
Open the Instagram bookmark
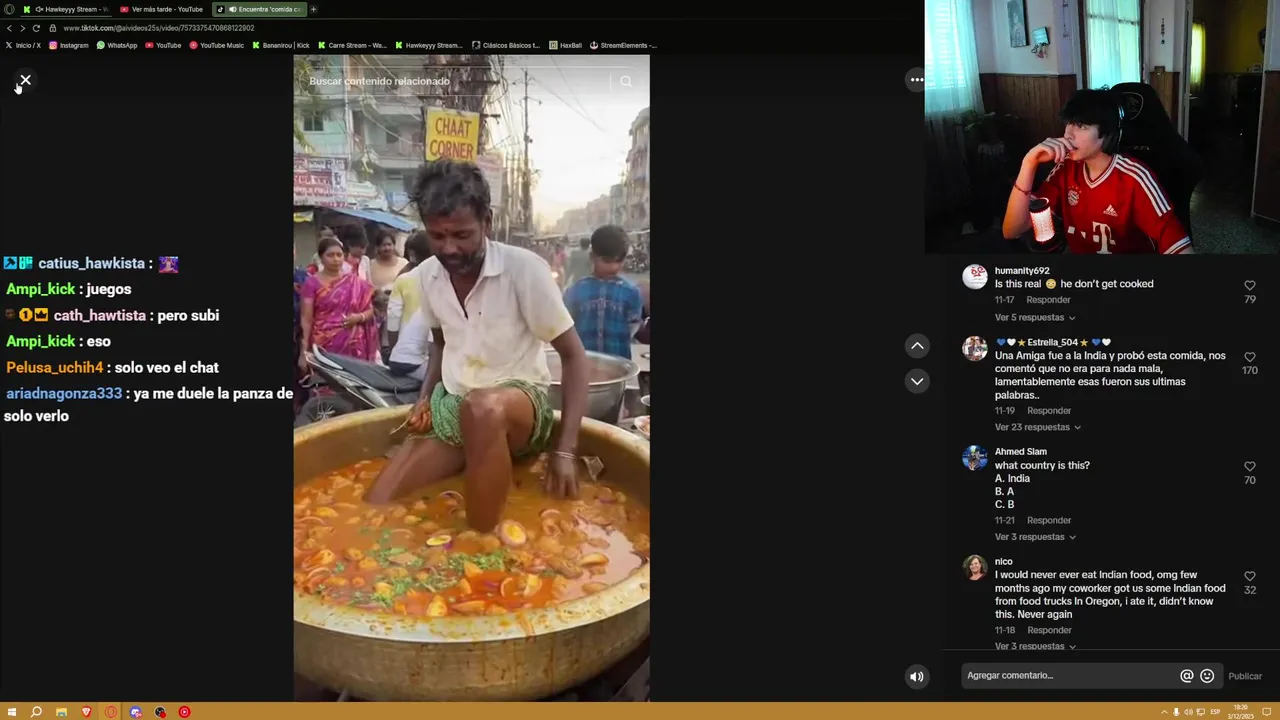coord(69,45)
